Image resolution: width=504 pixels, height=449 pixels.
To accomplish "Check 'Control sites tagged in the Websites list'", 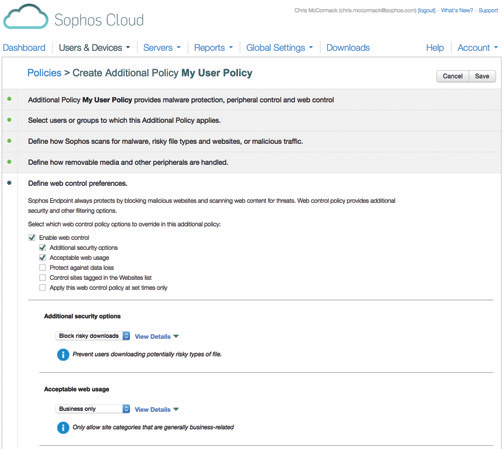I will click(42, 277).
